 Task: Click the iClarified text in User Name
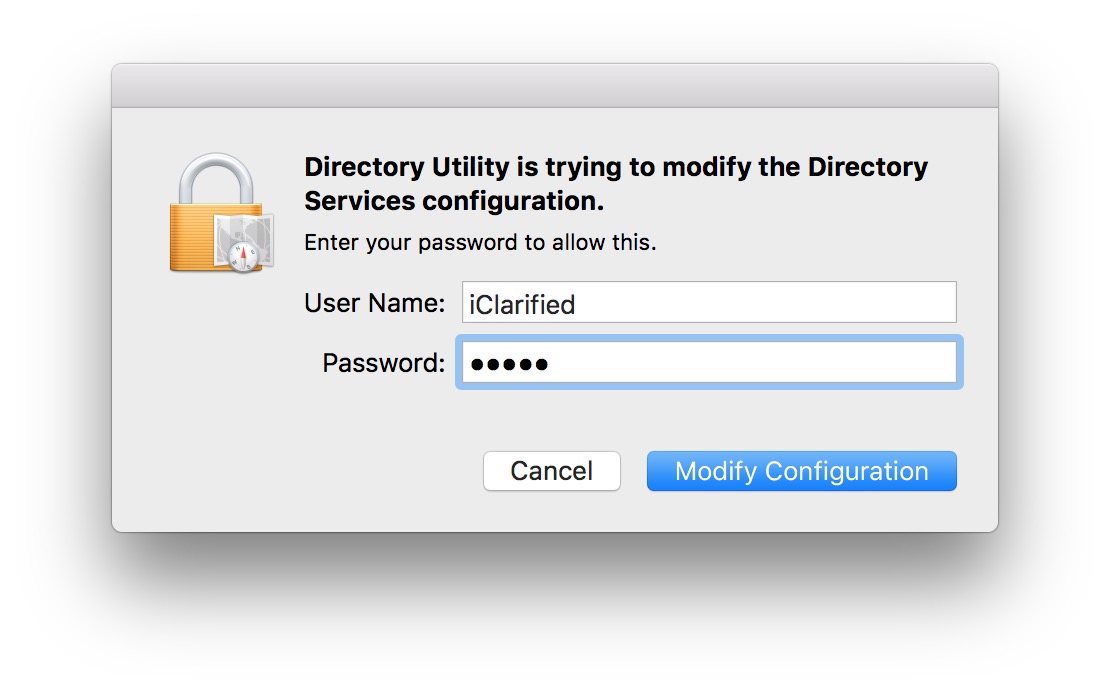tap(522, 304)
